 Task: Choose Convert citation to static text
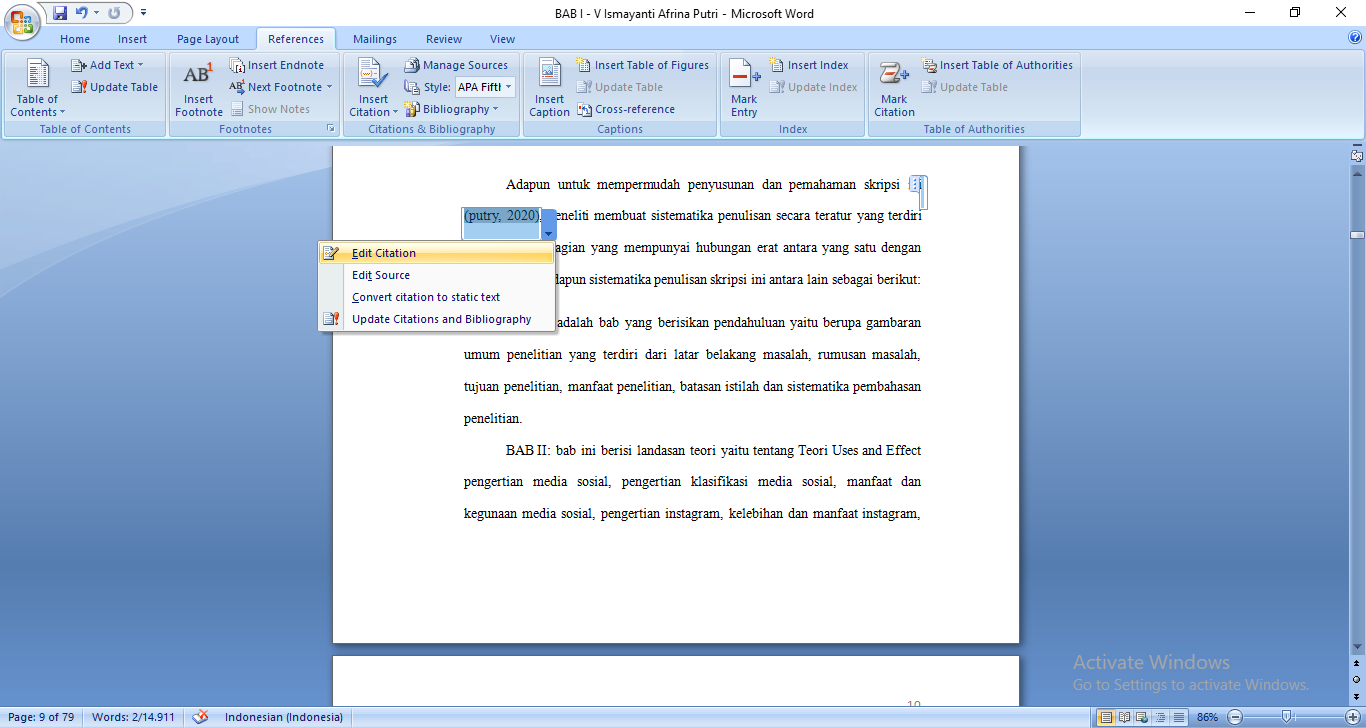[436, 297]
